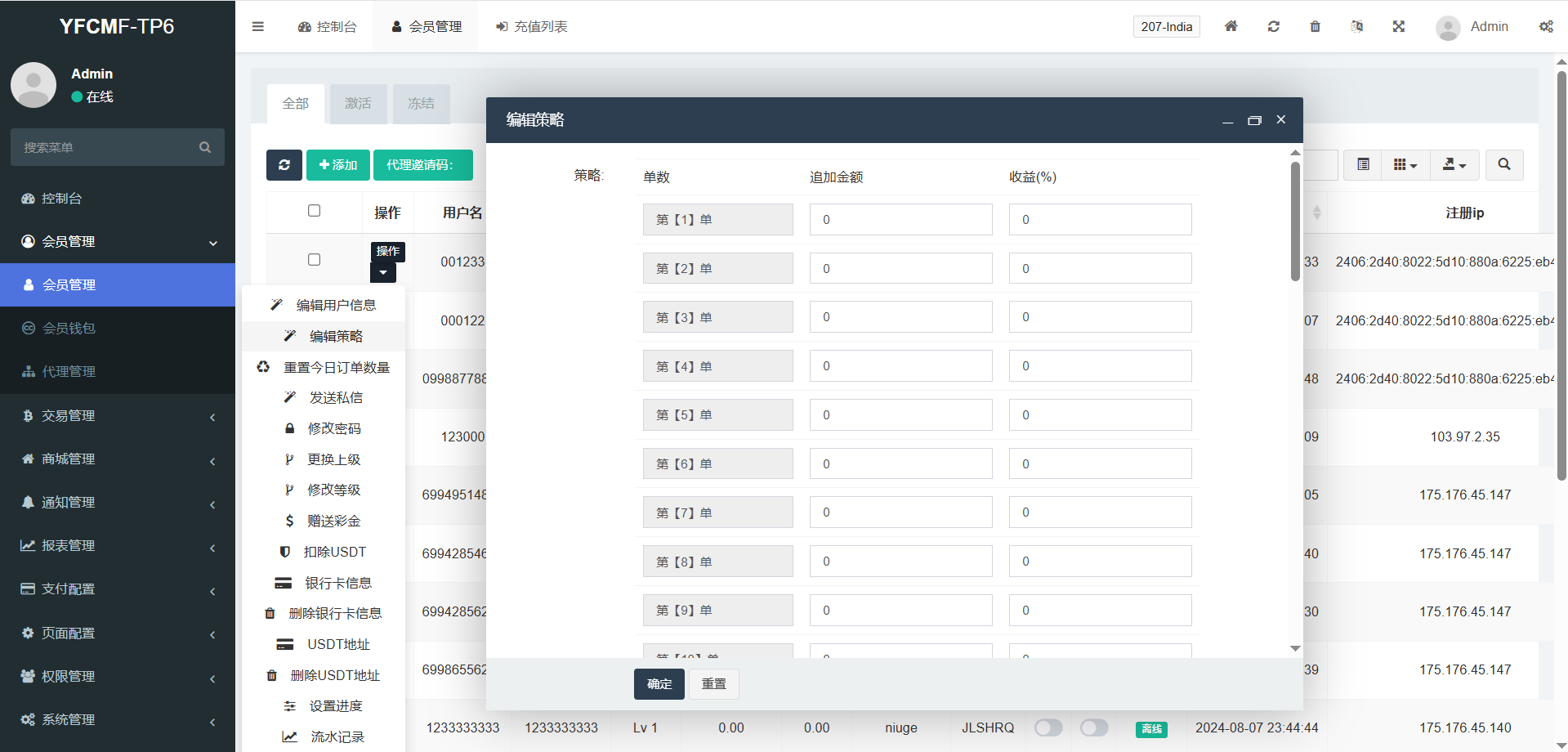Click the dialog's vertical scrollbar thumb
This screenshot has width=1568, height=752.
coord(1295,221)
